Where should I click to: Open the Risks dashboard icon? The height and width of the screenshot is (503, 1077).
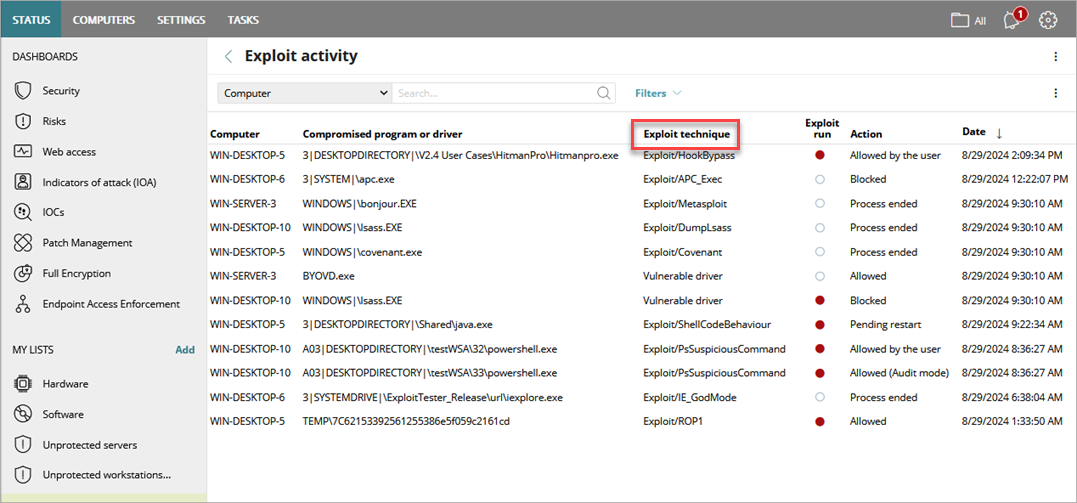coord(23,121)
